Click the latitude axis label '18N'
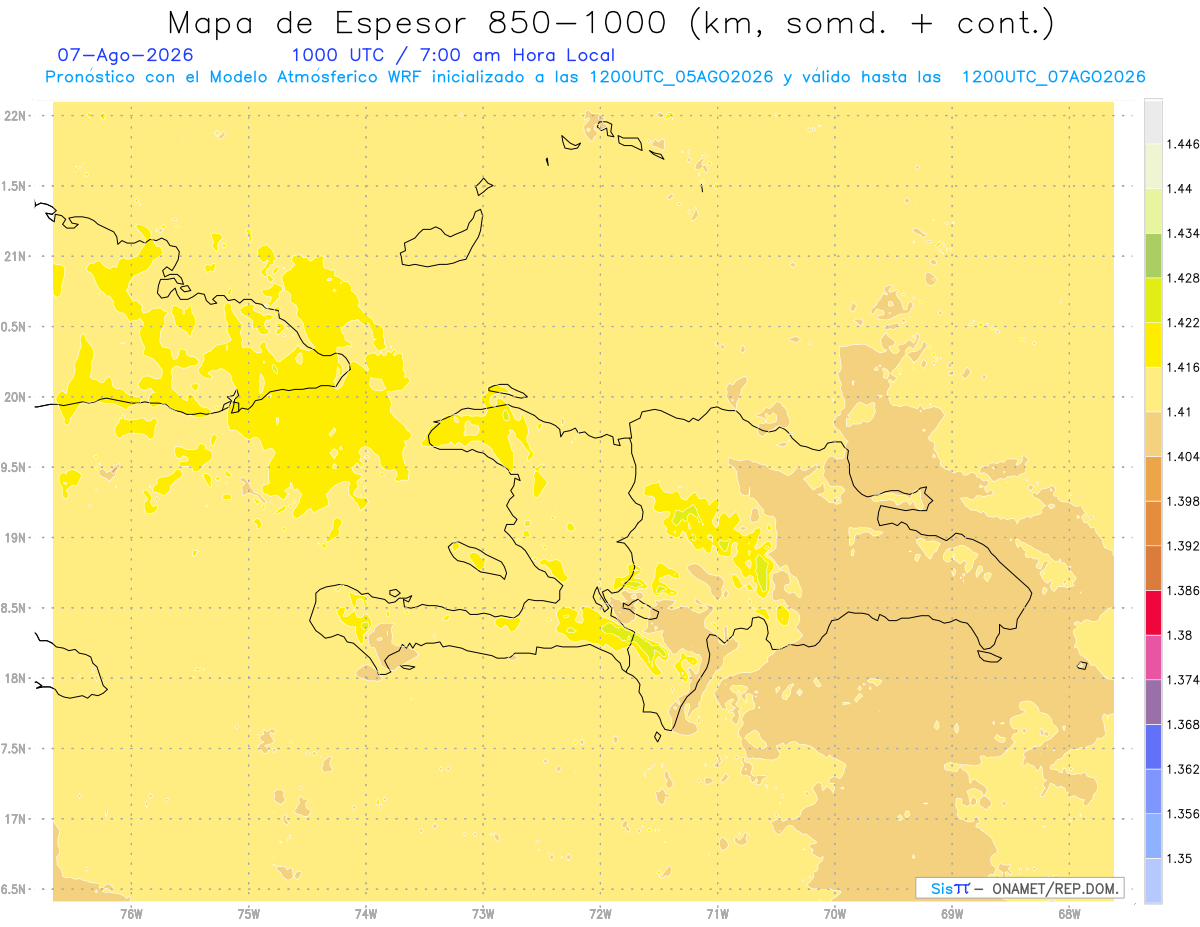 click(x=15, y=678)
